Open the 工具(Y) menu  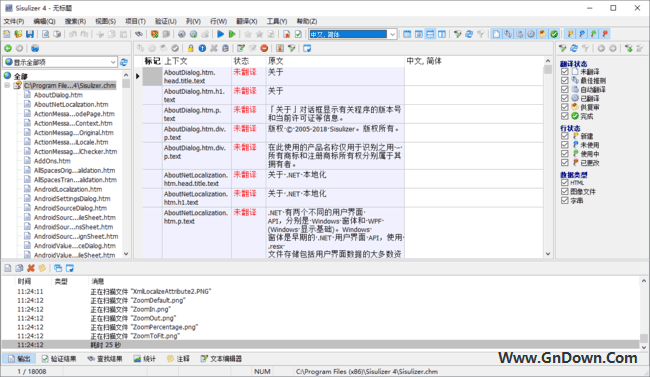pyautogui.click(x=277, y=21)
